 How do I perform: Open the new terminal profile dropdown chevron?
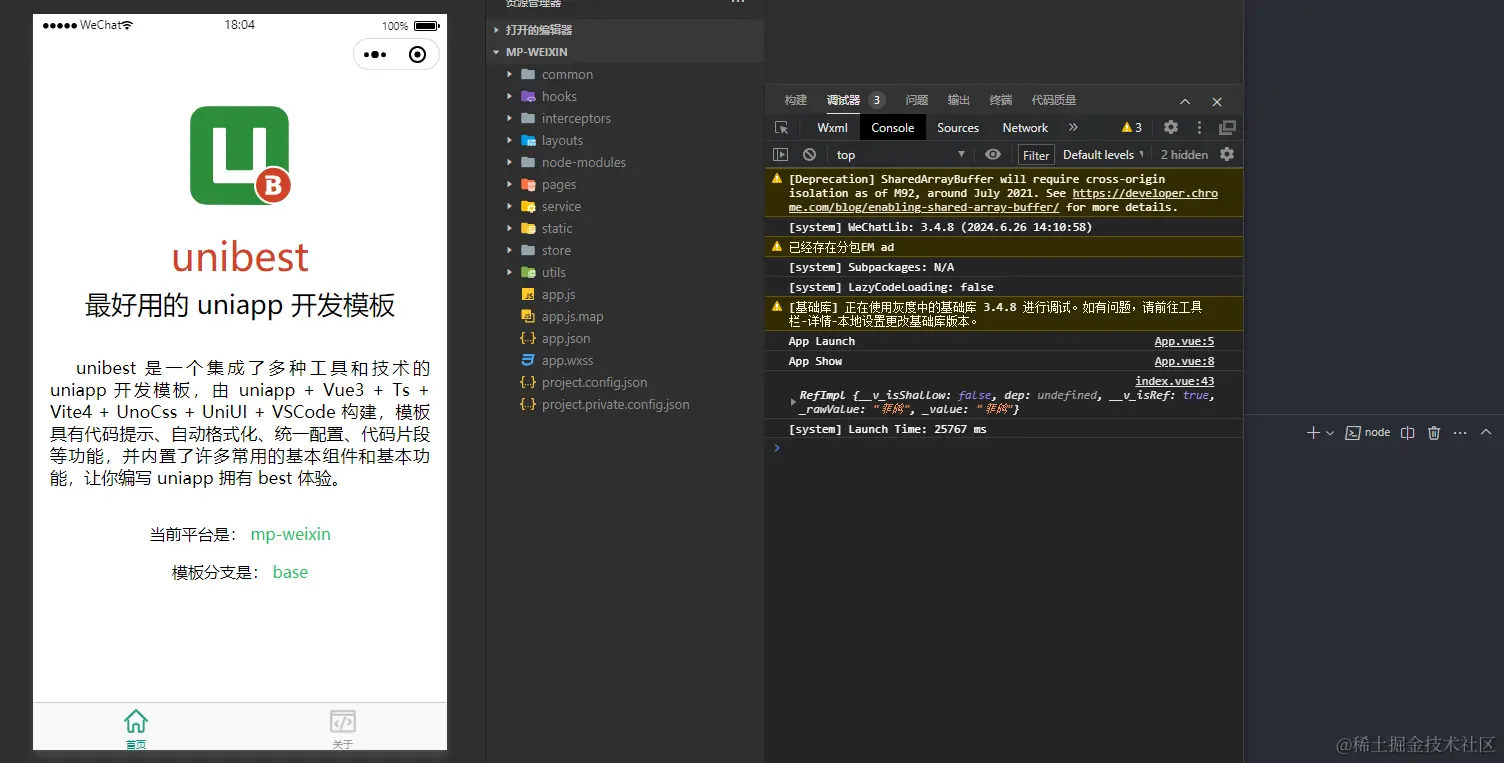coord(1329,433)
